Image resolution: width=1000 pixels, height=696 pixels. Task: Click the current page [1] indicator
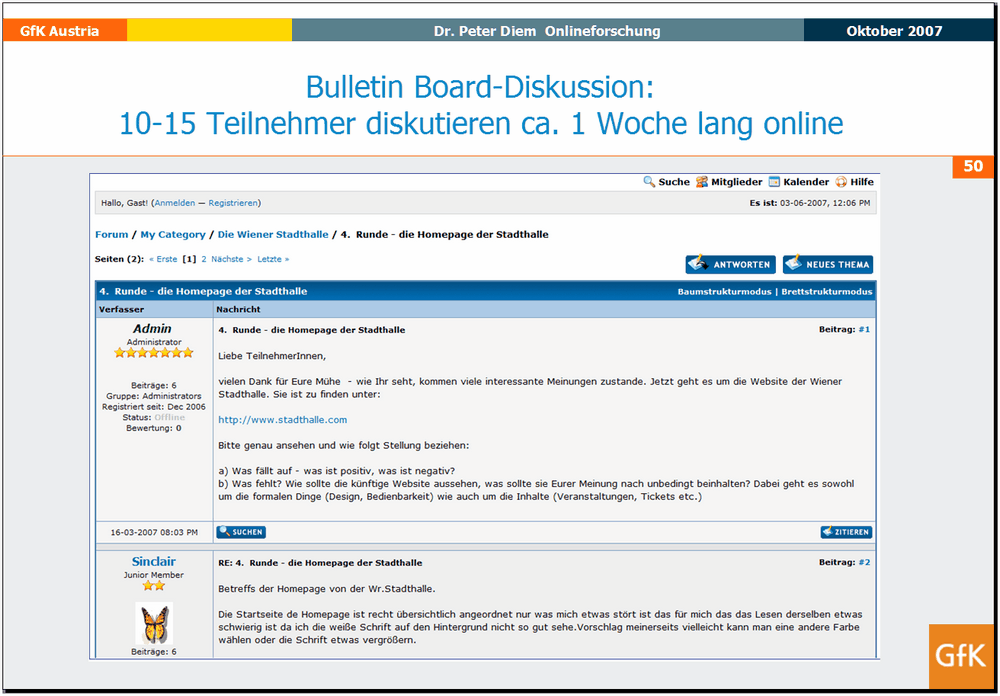[x=189, y=259]
